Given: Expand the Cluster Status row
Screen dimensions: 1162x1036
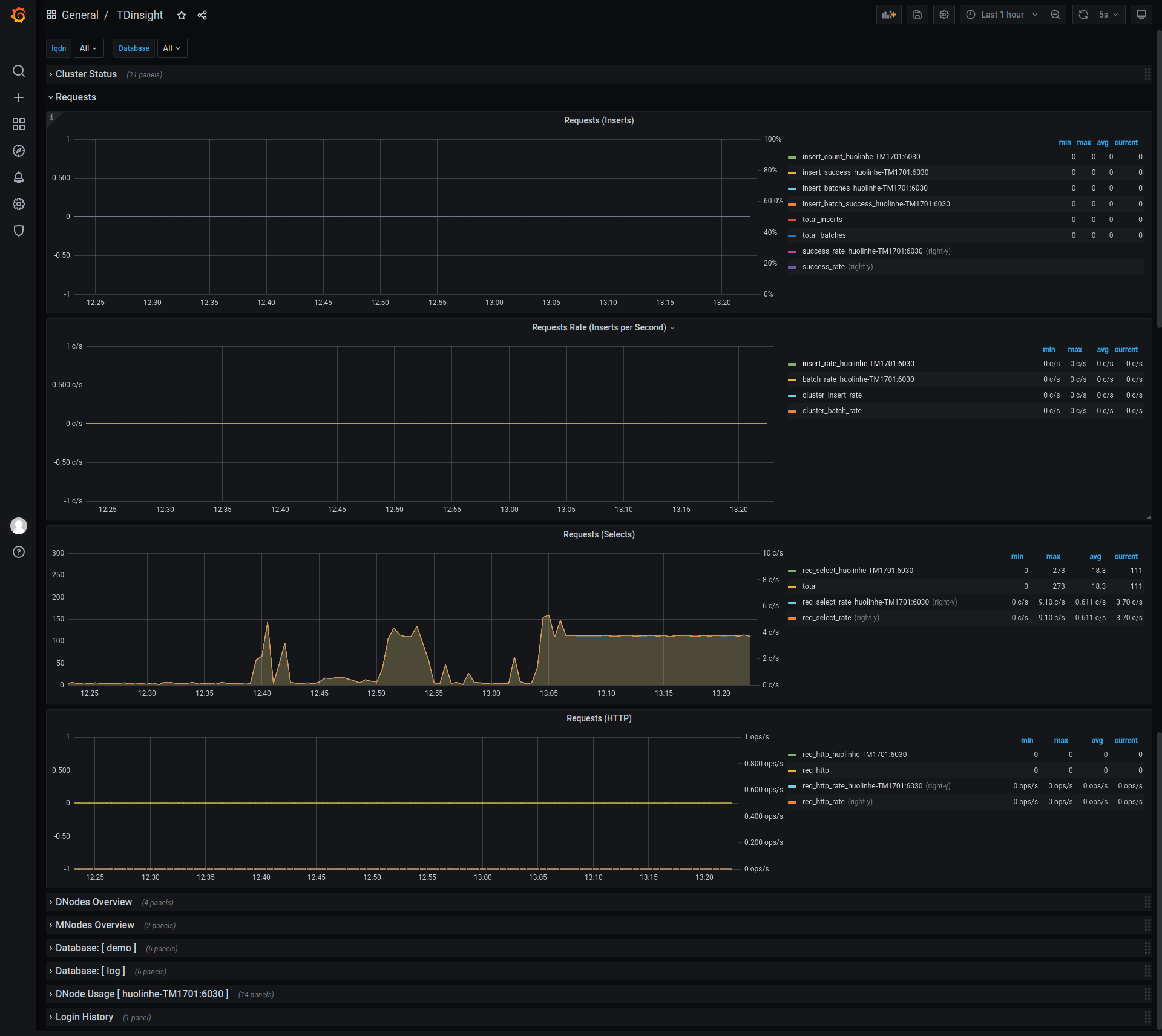Looking at the screenshot, I should [86, 74].
